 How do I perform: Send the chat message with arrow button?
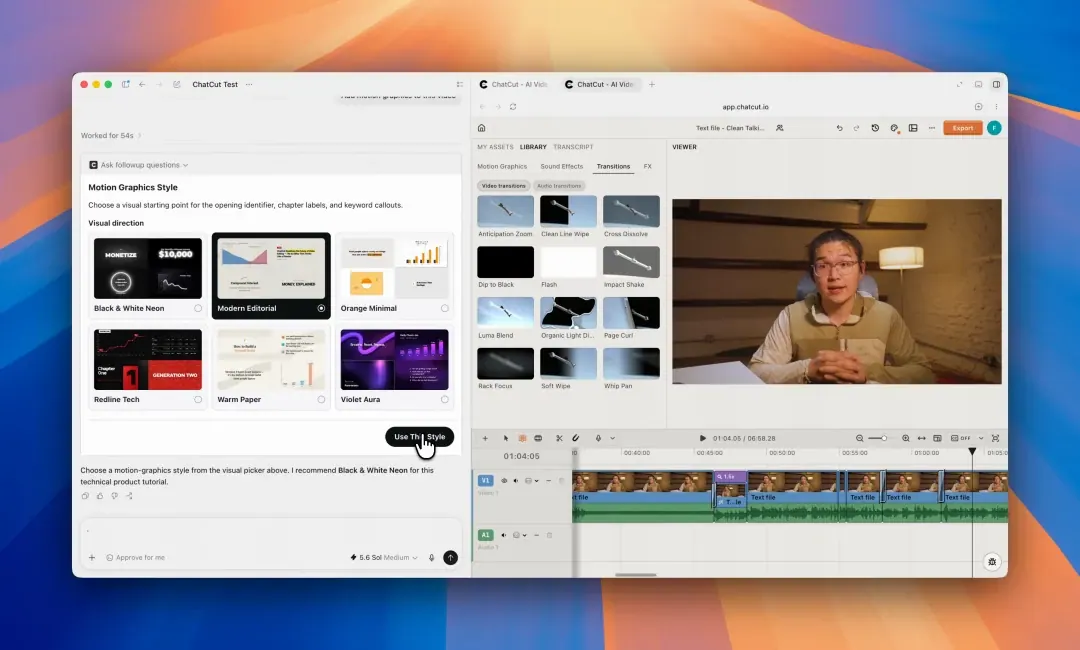coord(450,558)
